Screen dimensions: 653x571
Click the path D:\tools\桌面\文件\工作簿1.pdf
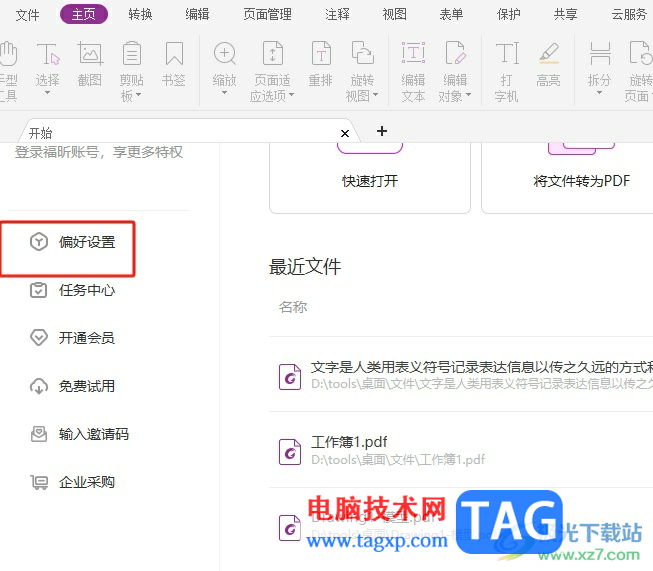[x=398, y=460]
